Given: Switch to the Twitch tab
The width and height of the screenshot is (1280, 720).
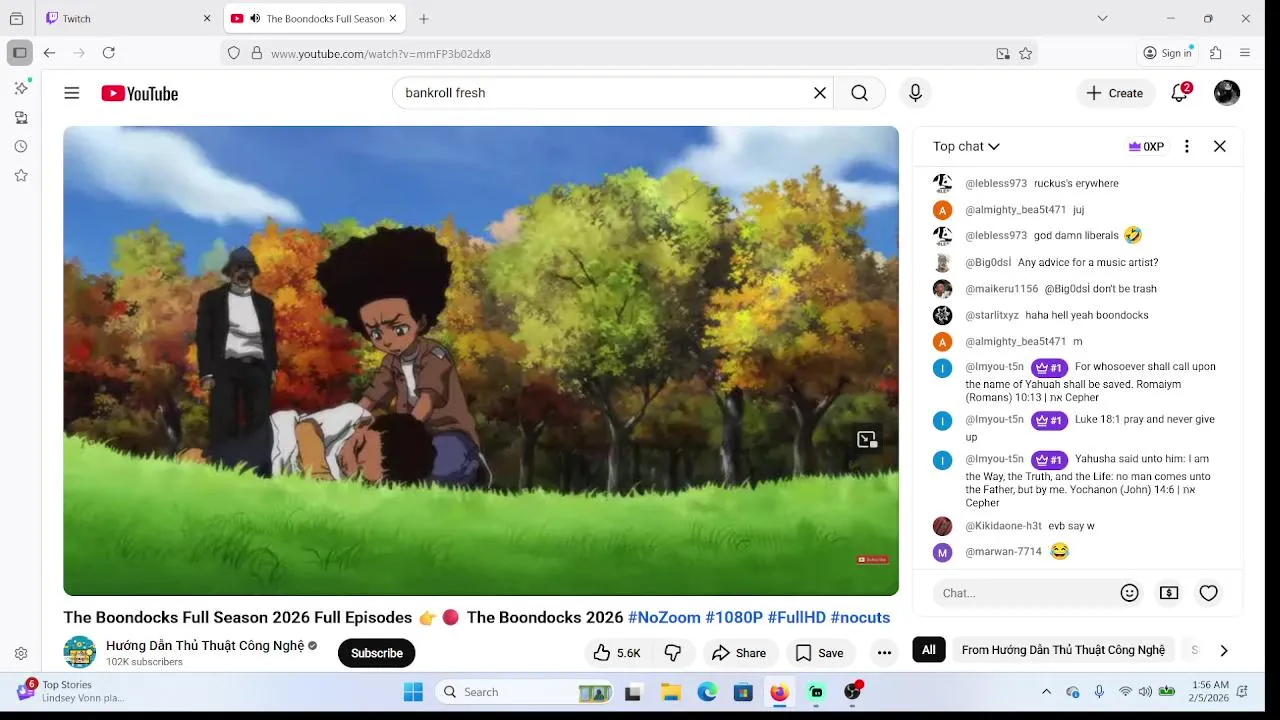Looking at the screenshot, I should pos(128,18).
